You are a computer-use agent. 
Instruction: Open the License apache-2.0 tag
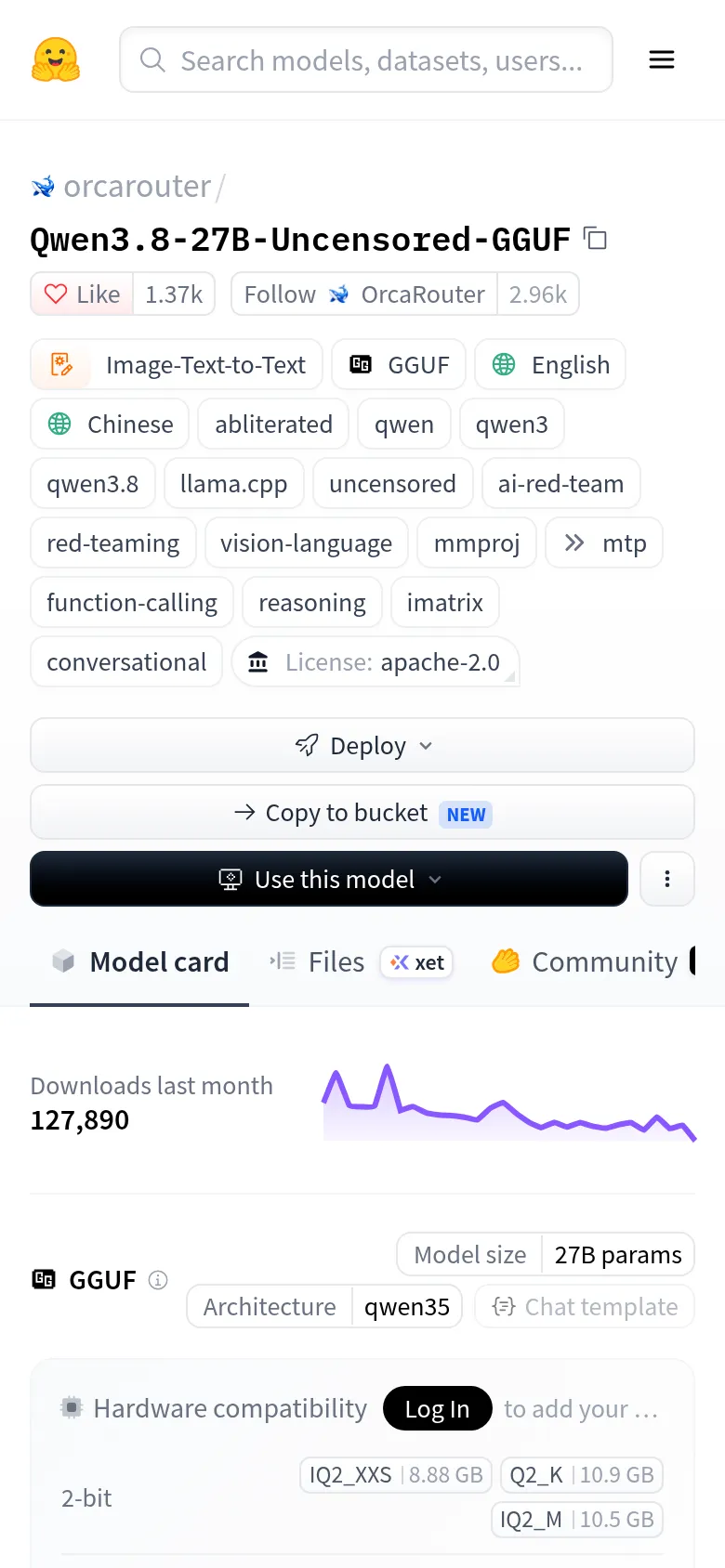tap(376, 662)
